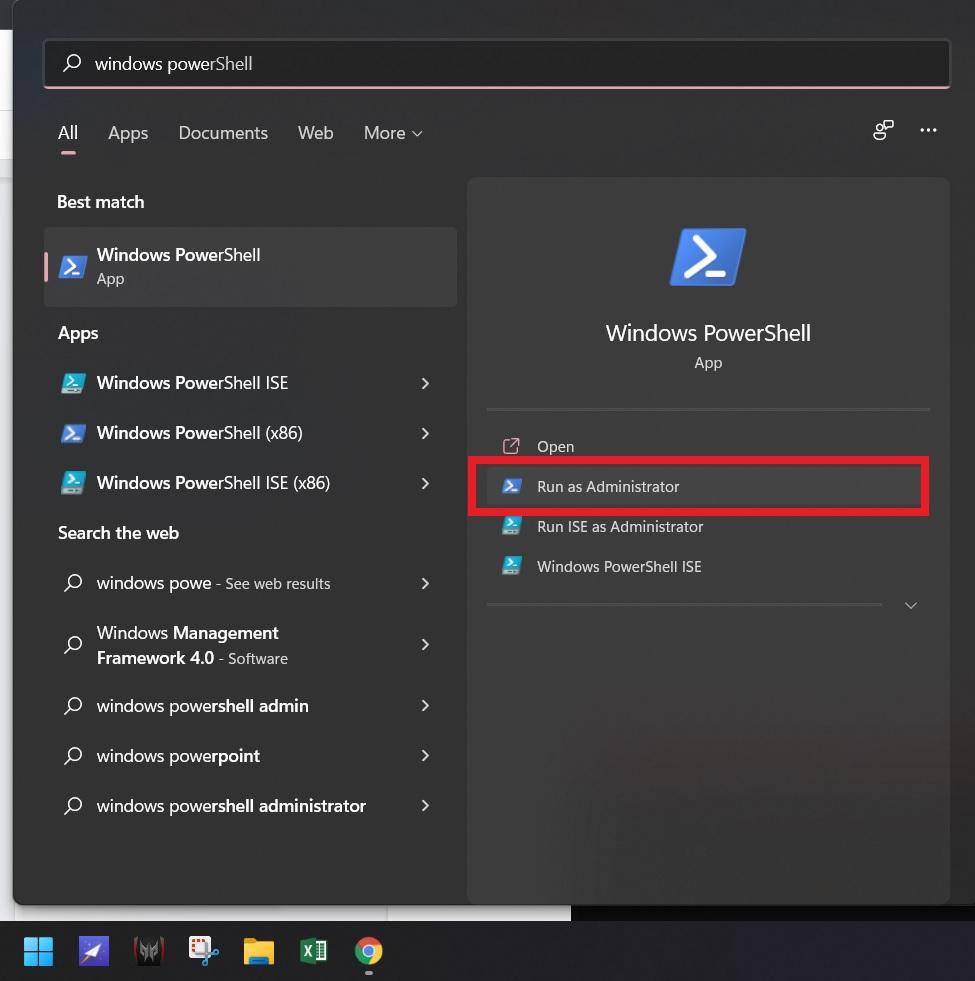Click the large Windows PowerShell icon
Screen dimensions: 975x981
click(x=708, y=257)
